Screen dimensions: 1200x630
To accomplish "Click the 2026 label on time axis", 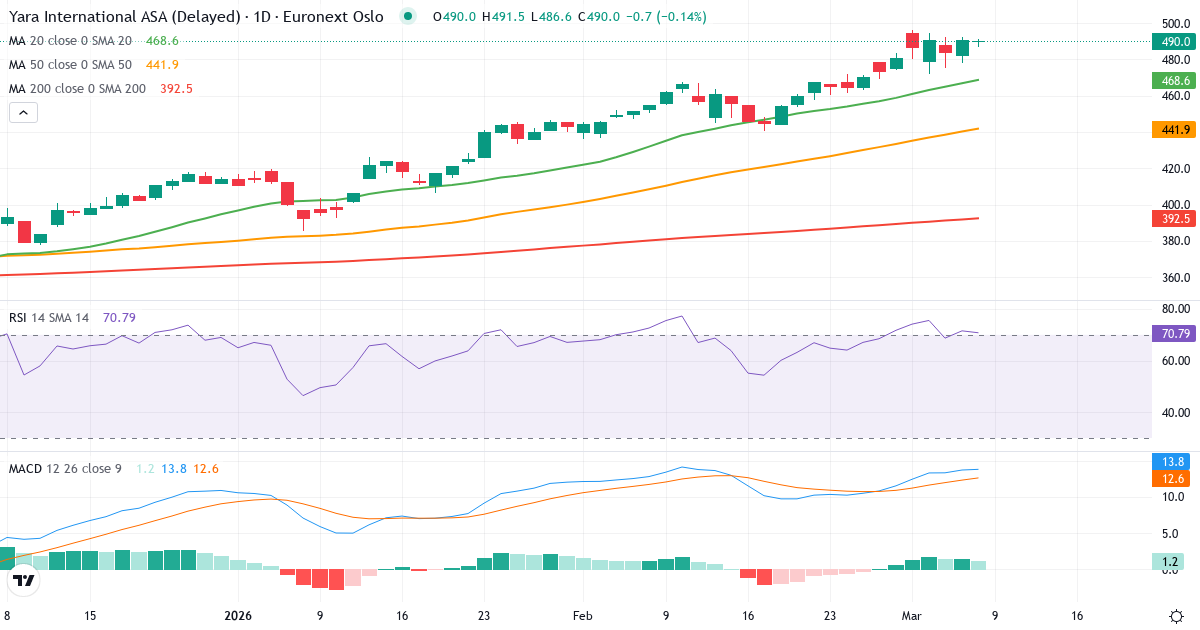I will (238, 616).
